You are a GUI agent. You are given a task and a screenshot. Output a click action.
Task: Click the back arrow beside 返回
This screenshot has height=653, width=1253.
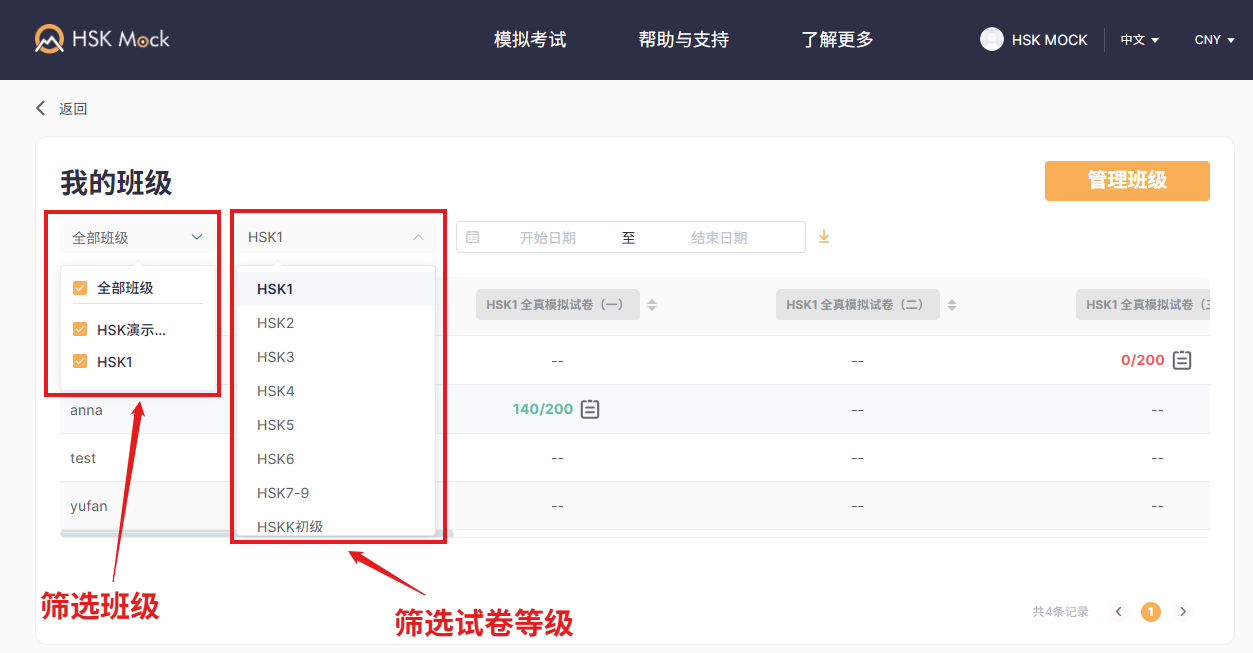[39, 107]
